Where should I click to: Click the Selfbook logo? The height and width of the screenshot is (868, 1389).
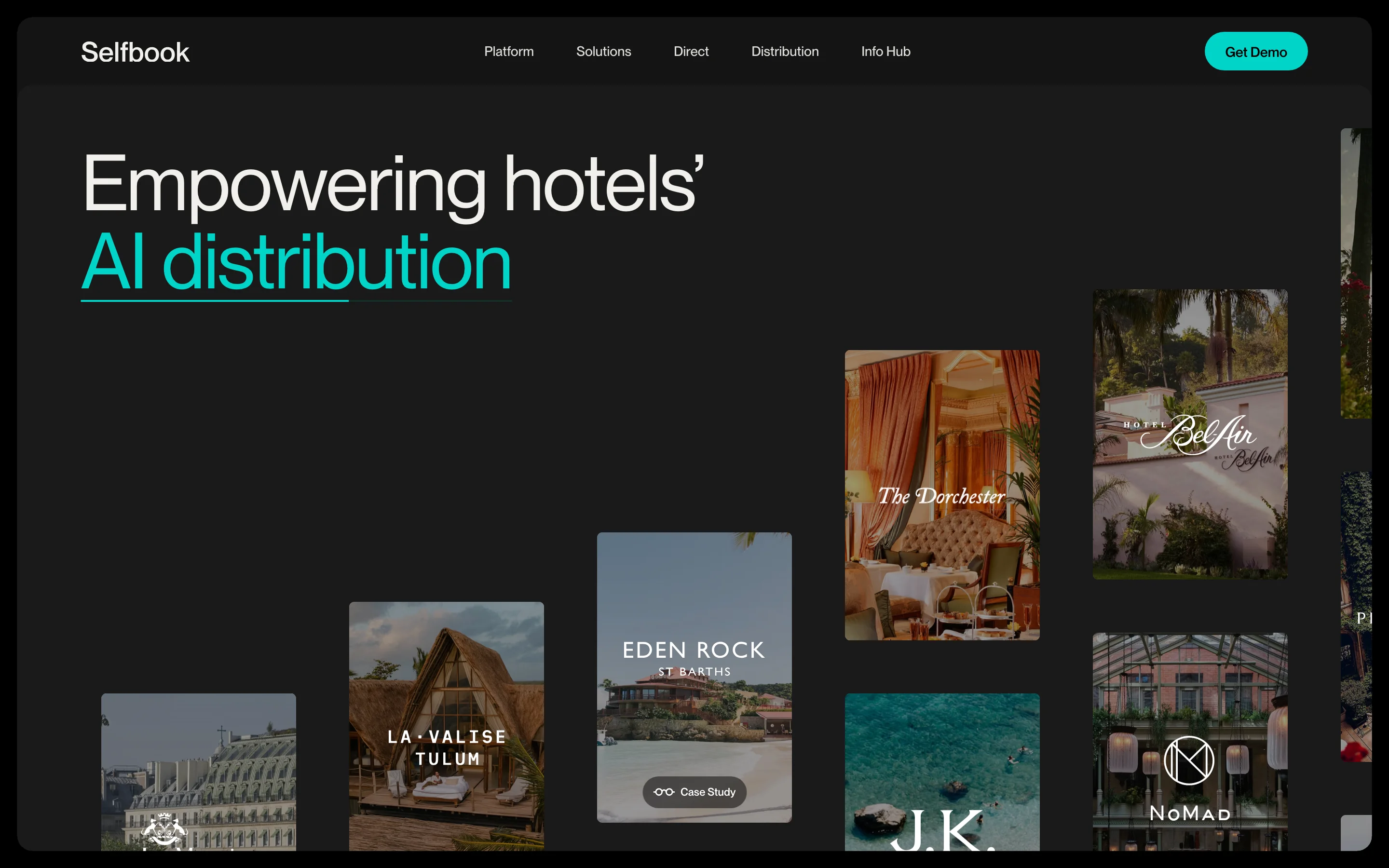click(135, 52)
